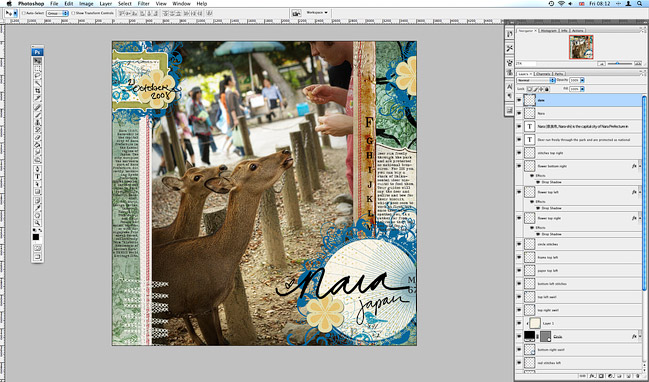Toggle Quick Mask mode in toolbox

click(x=37, y=249)
